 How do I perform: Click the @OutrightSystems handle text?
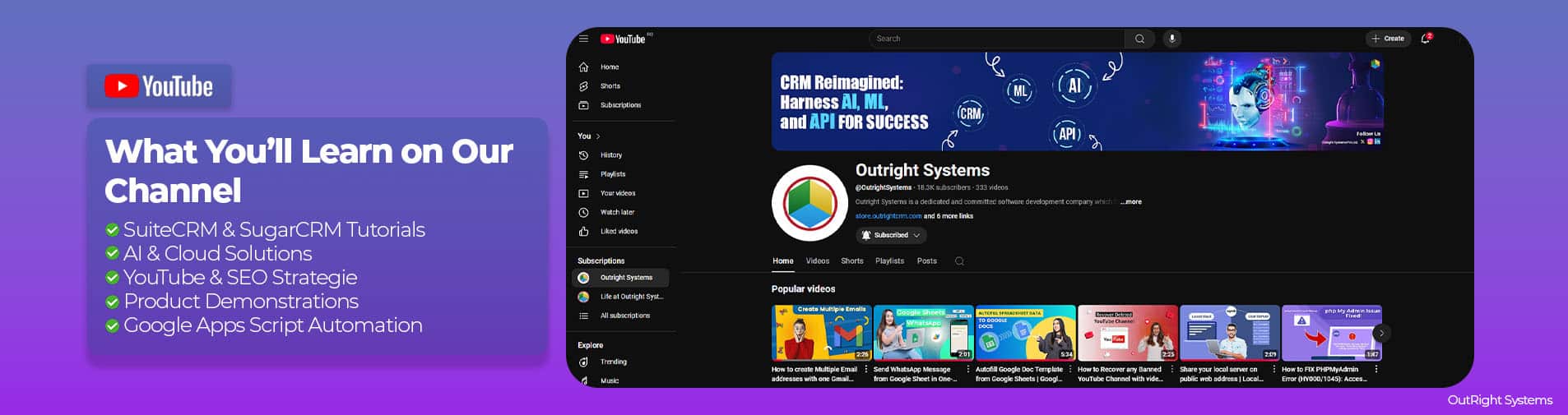click(x=884, y=187)
